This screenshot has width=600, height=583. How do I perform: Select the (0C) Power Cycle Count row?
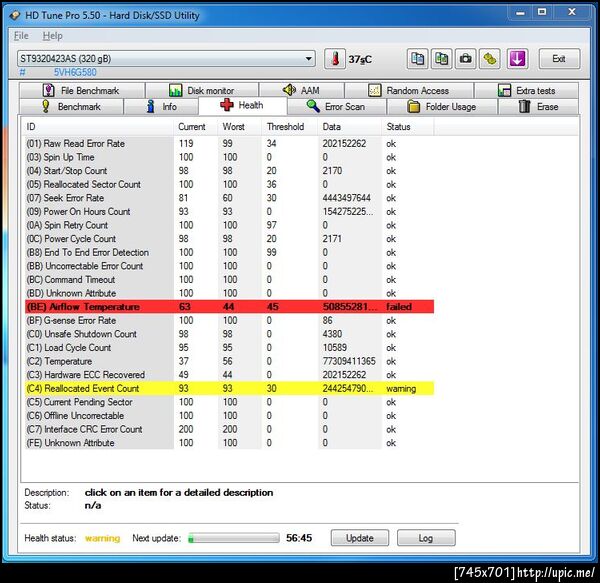coord(229,239)
